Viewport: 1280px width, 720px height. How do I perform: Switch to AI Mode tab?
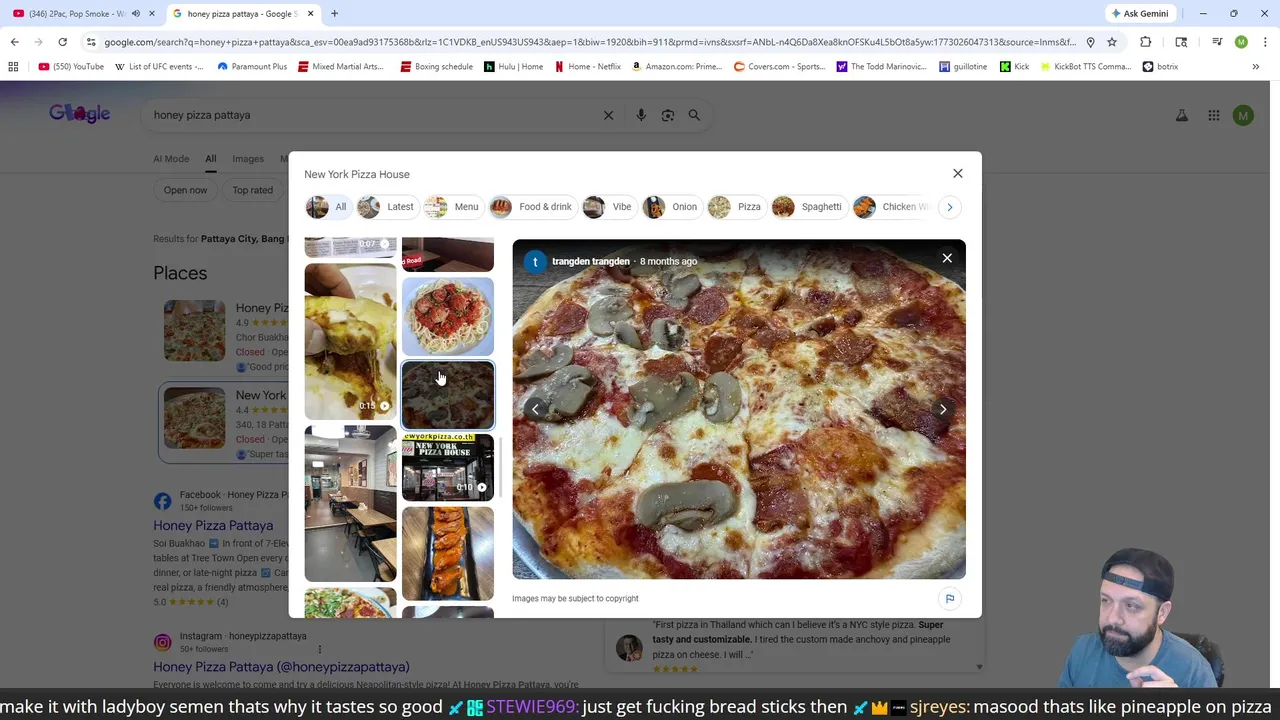click(x=171, y=158)
